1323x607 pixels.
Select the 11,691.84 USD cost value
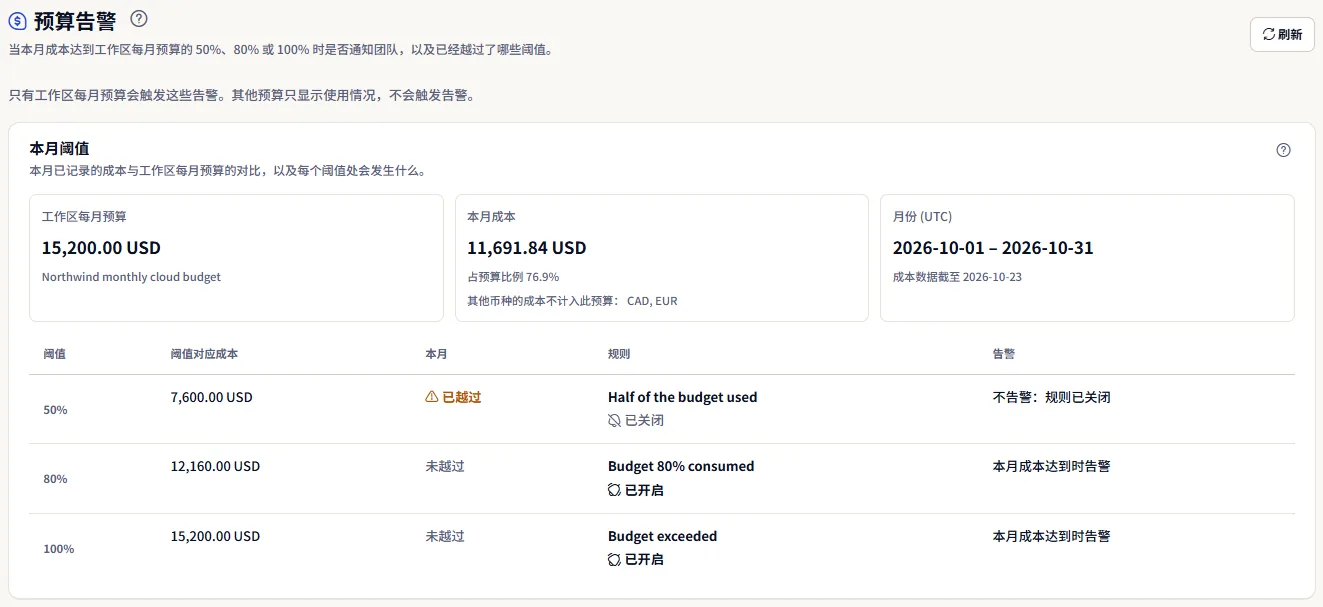click(526, 247)
